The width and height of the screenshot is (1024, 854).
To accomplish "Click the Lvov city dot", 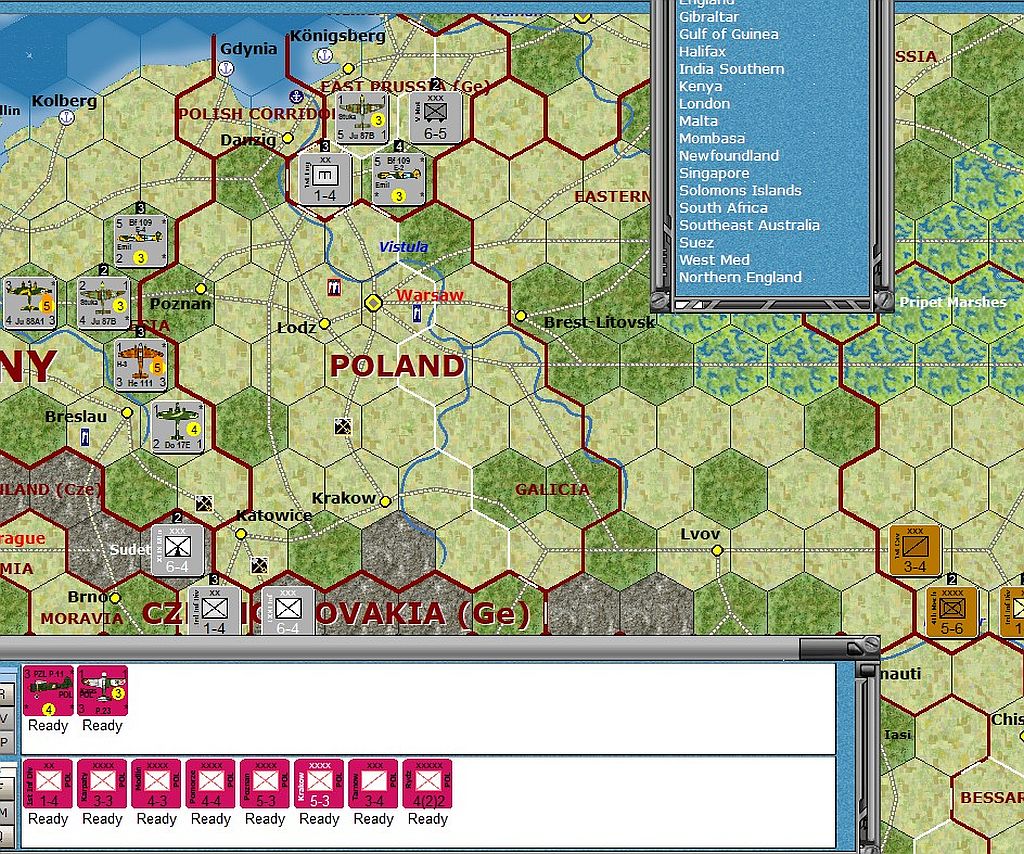I will point(718,550).
